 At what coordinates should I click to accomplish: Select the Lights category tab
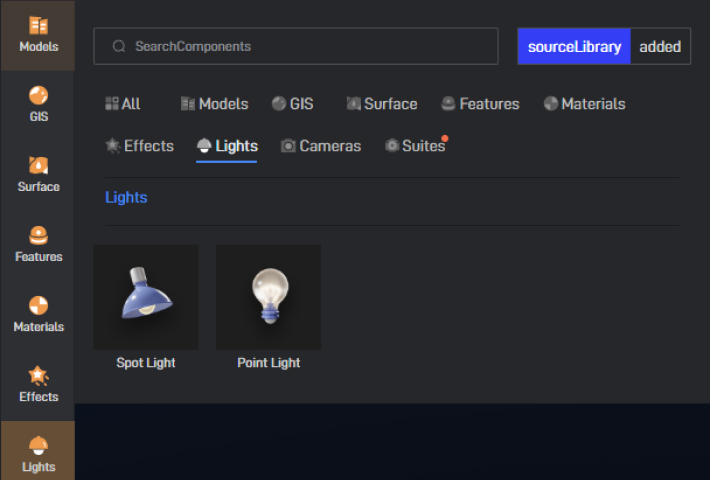227,146
